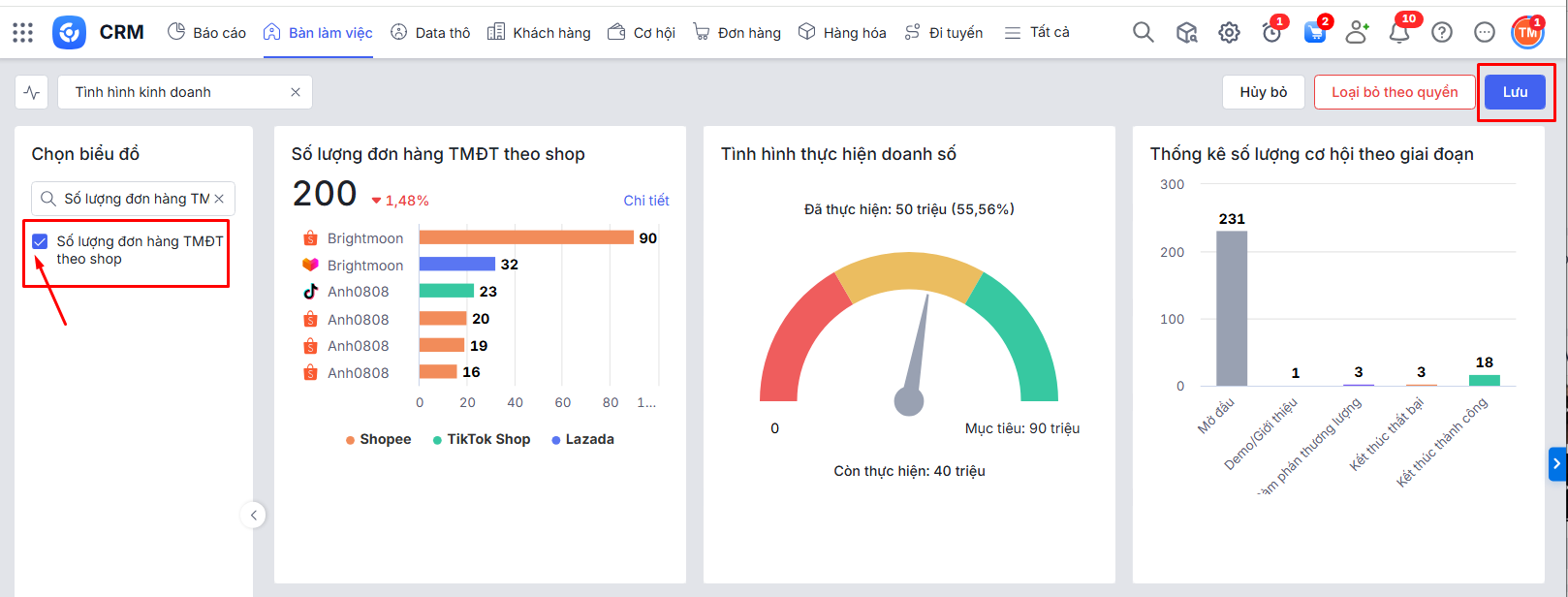Open the notifications bell icon
The width and height of the screenshot is (1568, 597).
(1398, 34)
